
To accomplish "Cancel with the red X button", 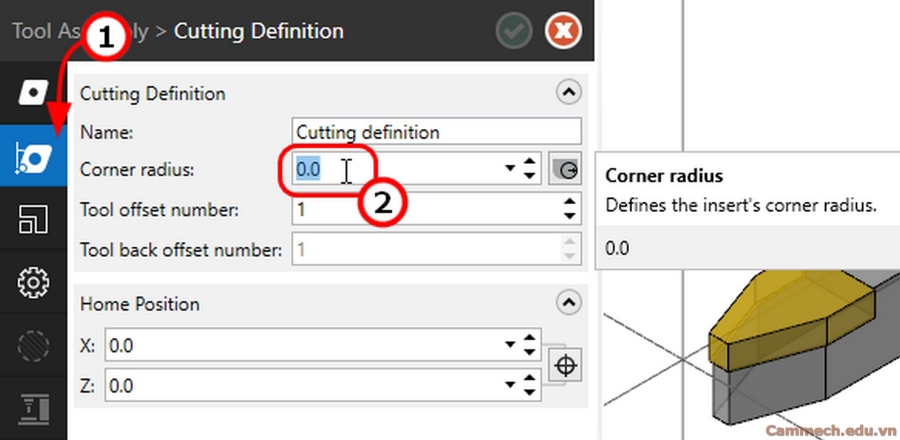I will click(564, 31).
